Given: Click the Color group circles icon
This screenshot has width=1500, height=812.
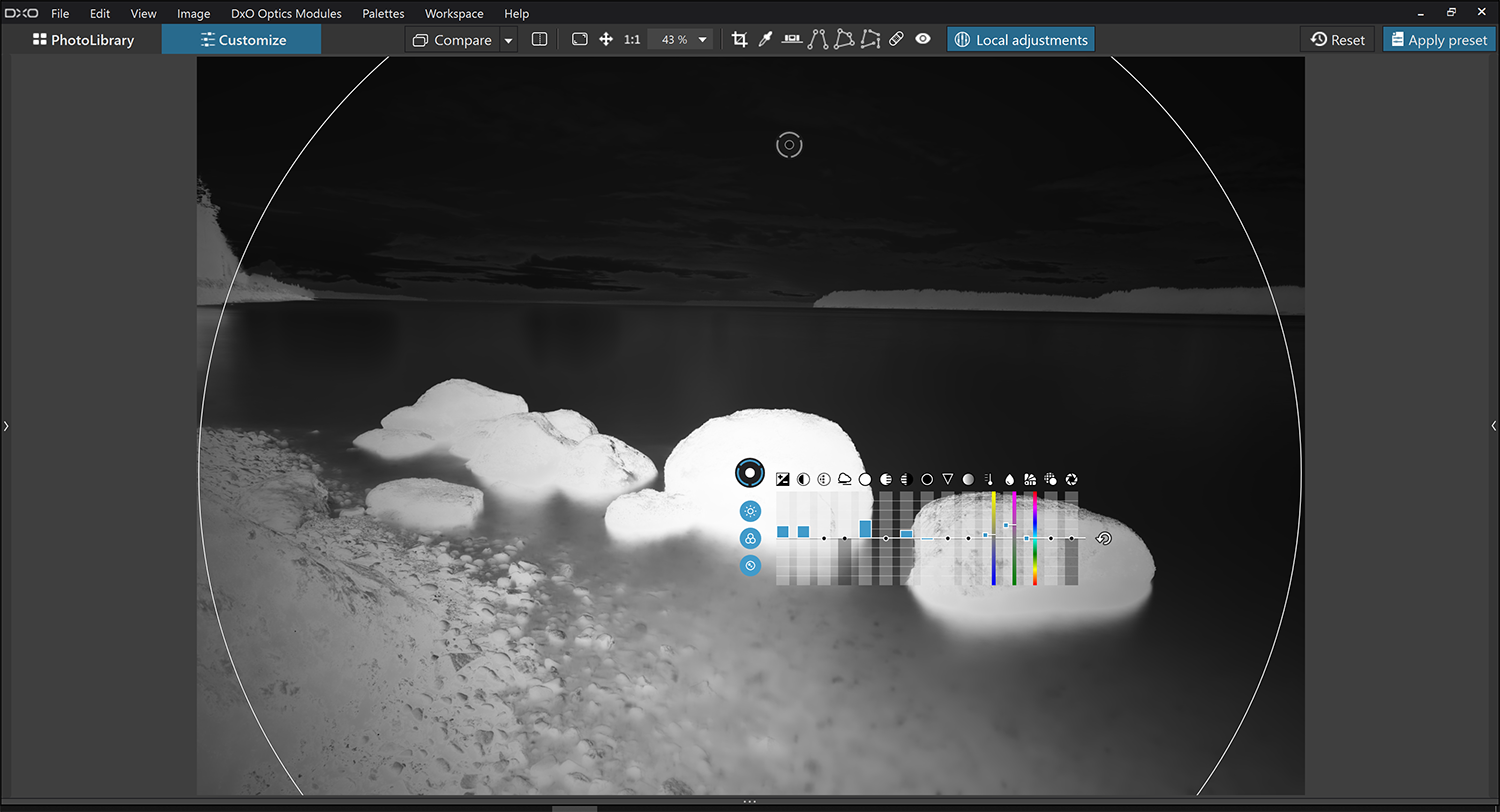Looking at the screenshot, I should click(x=750, y=539).
